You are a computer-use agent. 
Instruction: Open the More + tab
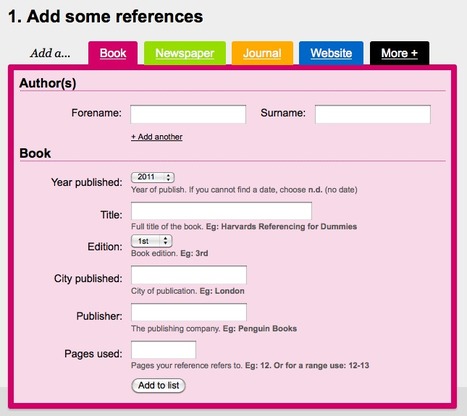tap(399, 53)
